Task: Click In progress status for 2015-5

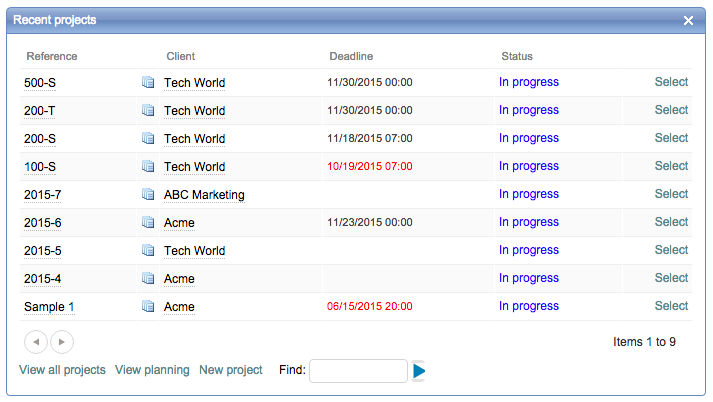Action: point(529,250)
